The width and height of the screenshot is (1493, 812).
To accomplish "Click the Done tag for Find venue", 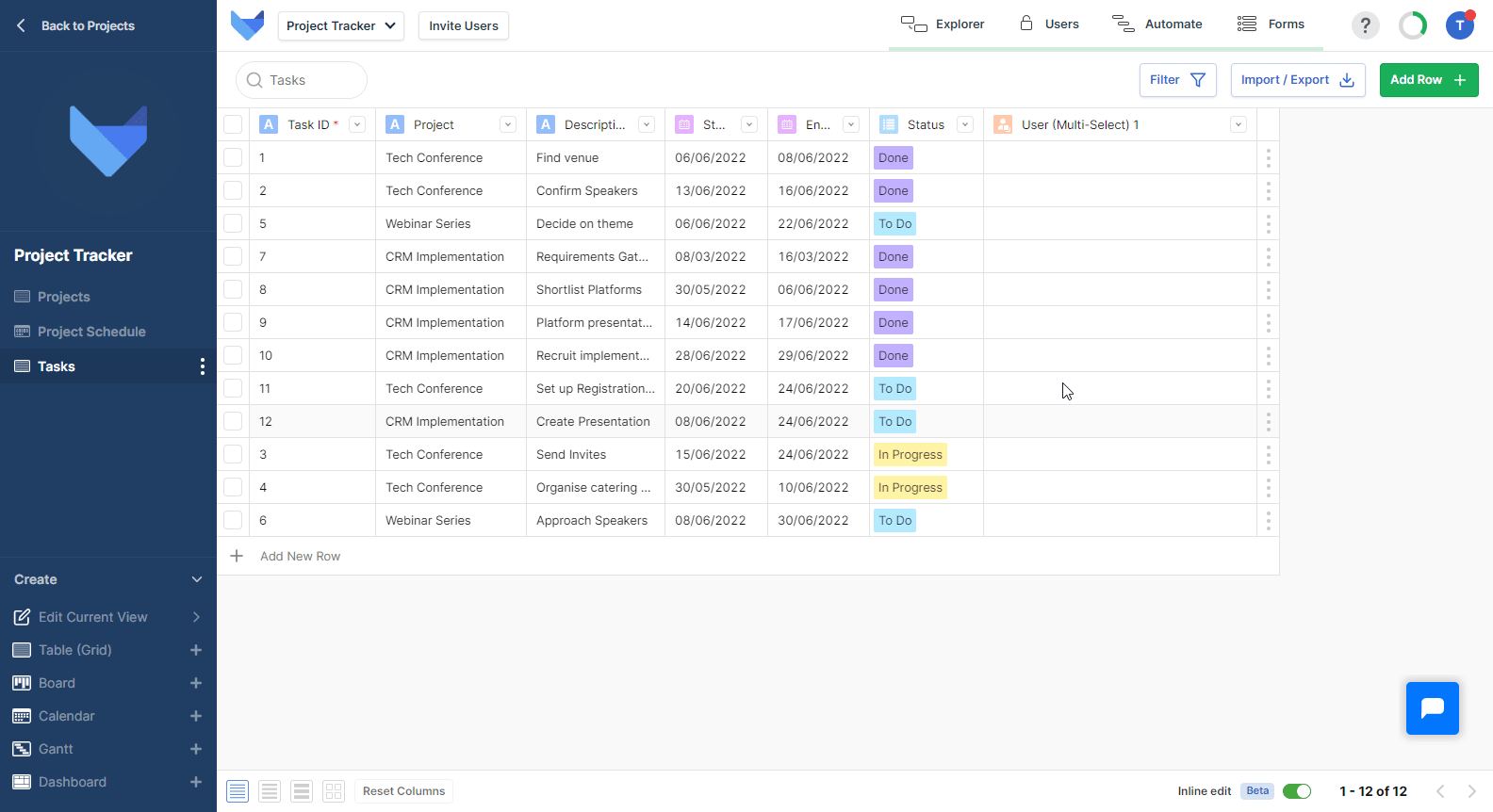I will pyautogui.click(x=894, y=157).
